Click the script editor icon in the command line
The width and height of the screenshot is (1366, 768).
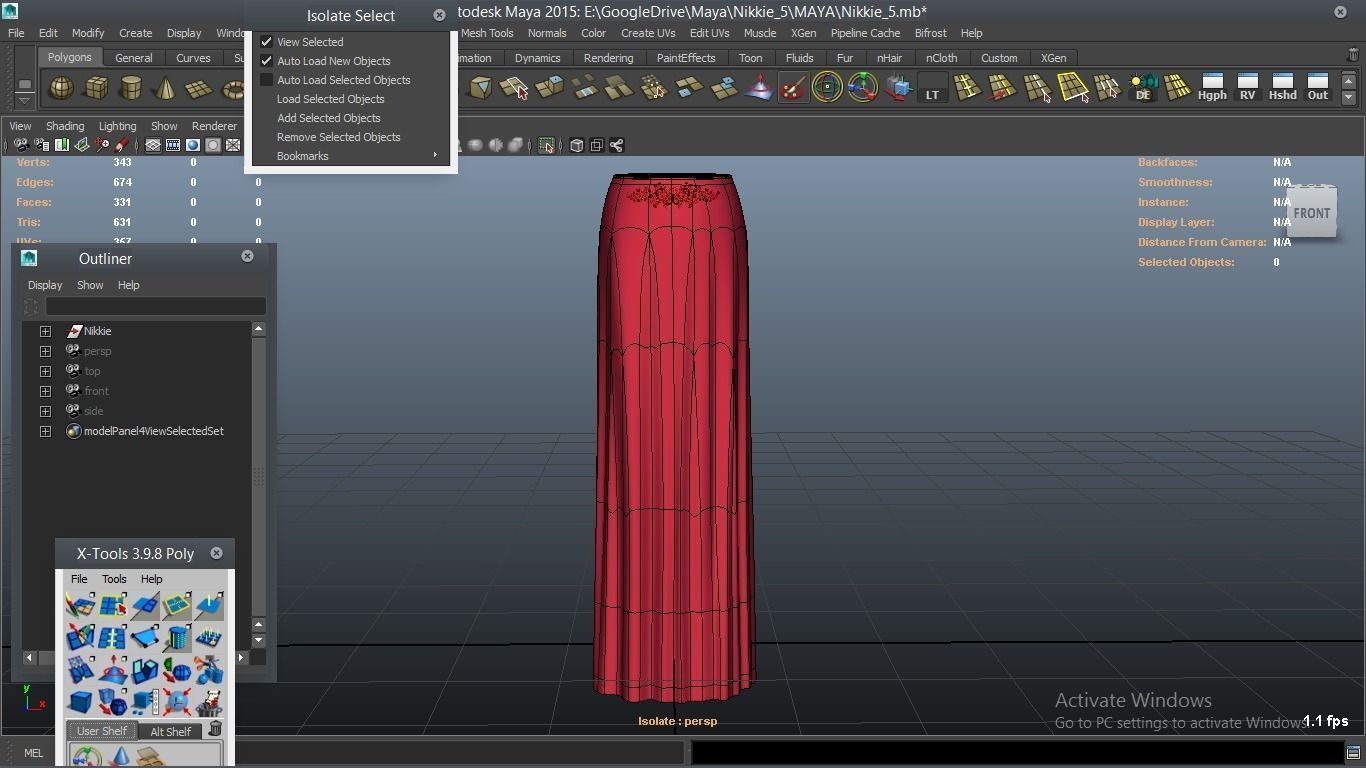(1353, 753)
